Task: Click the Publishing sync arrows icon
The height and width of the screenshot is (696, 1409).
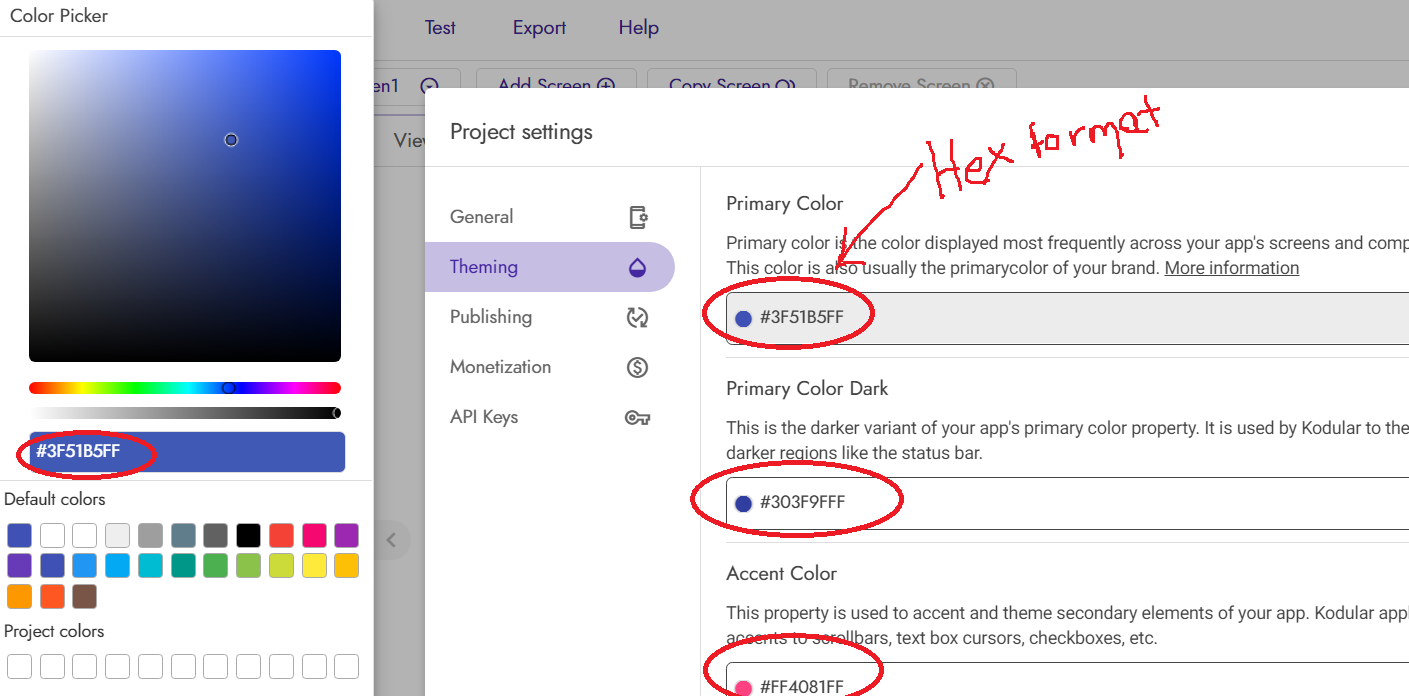Action: point(637,317)
